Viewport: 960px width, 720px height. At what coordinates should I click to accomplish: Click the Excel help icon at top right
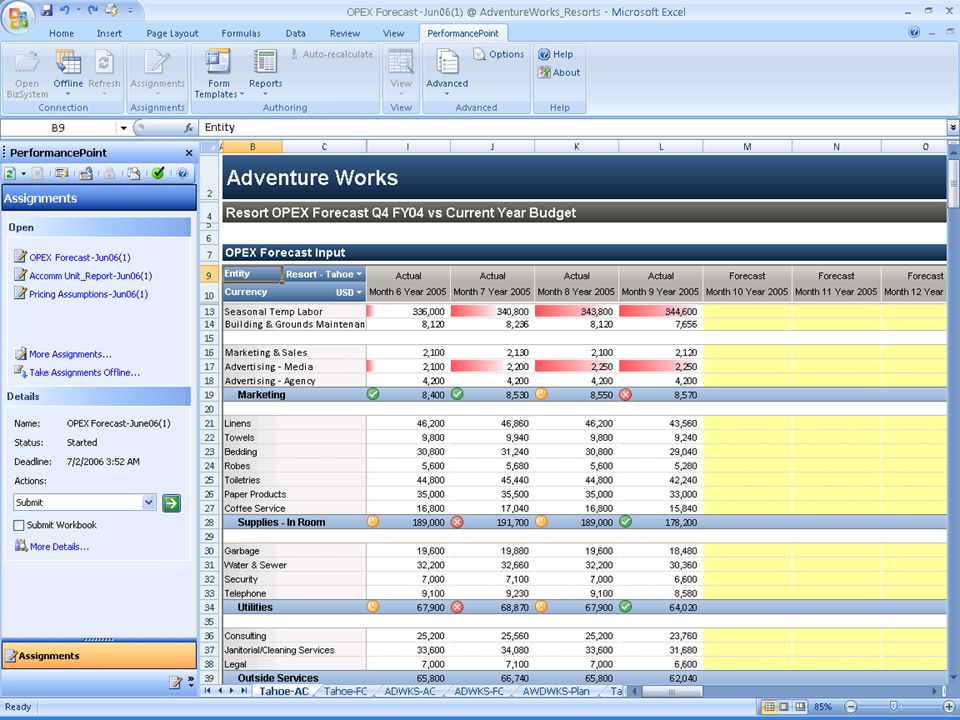tap(914, 32)
